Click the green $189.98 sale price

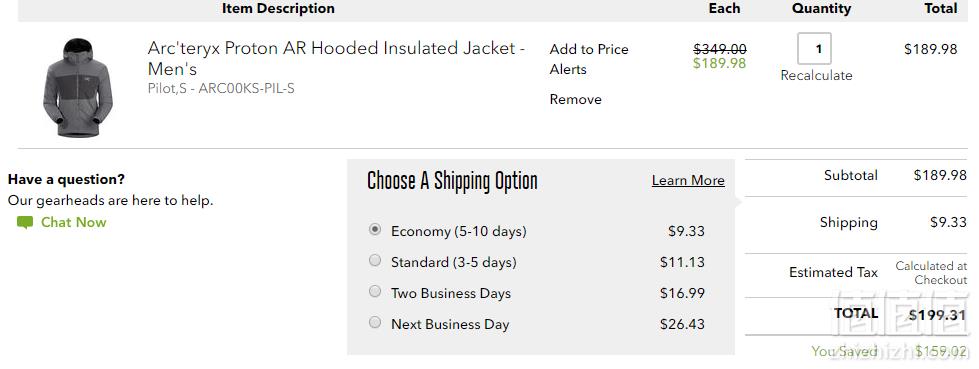(x=719, y=63)
